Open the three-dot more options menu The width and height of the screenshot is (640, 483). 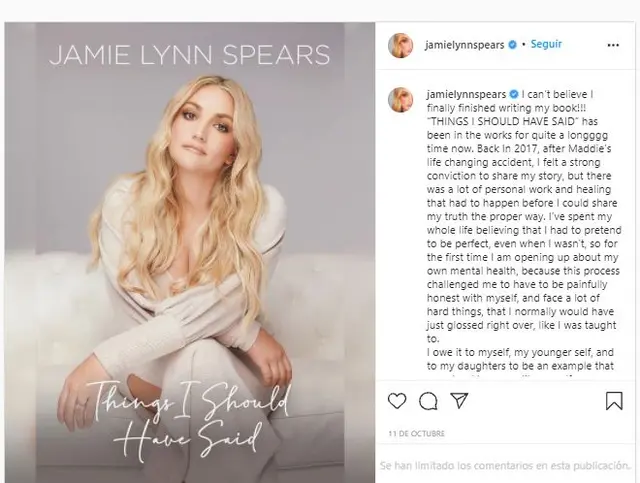(613, 45)
